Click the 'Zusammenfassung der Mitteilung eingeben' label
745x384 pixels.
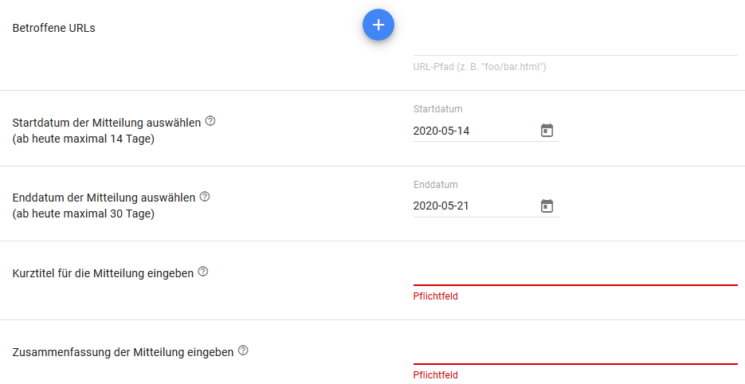[123, 352]
